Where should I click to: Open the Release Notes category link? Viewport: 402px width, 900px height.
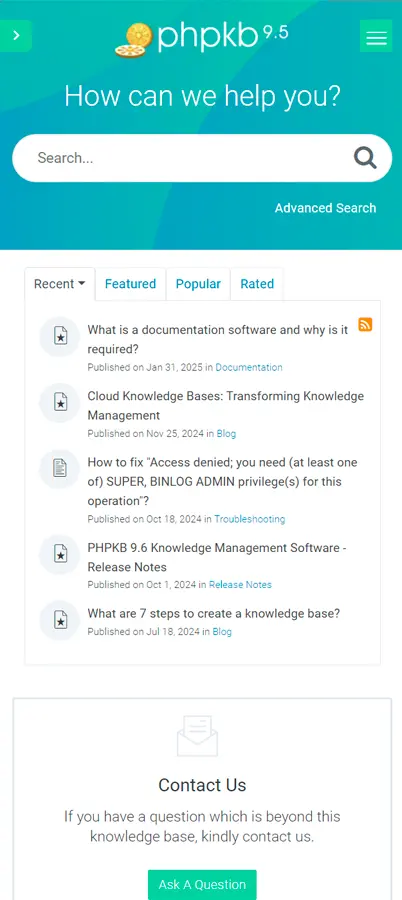[x=240, y=585]
